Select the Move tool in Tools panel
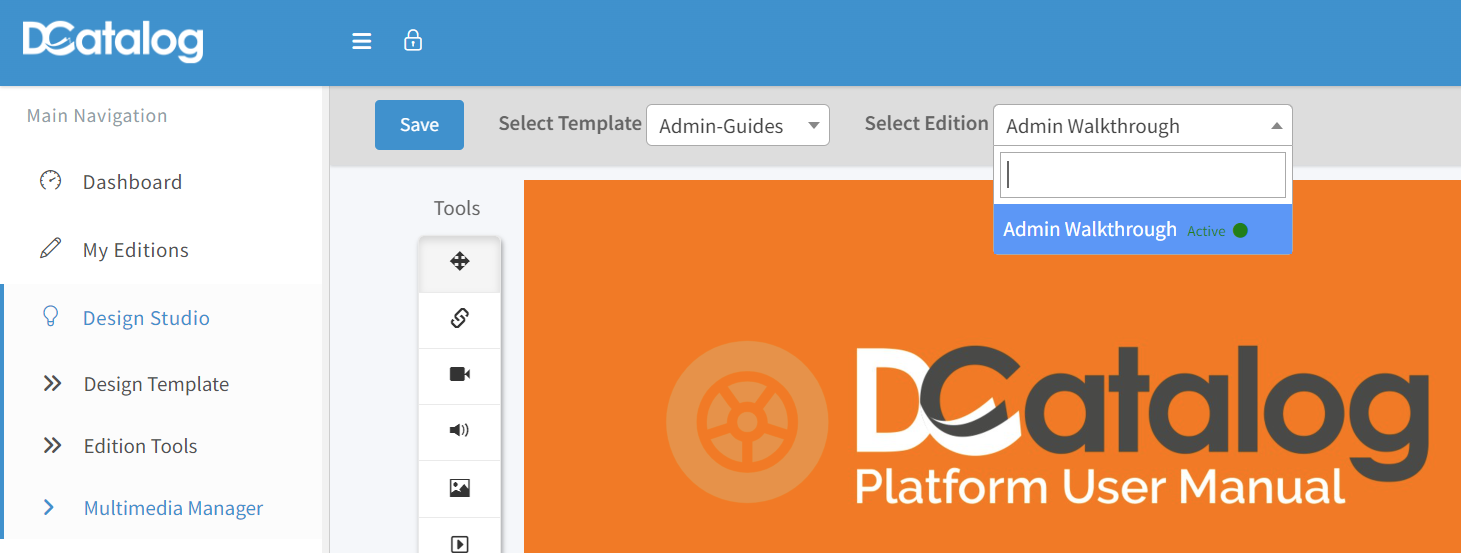This screenshot has width=1461, height=553. (x=459, y=262)
